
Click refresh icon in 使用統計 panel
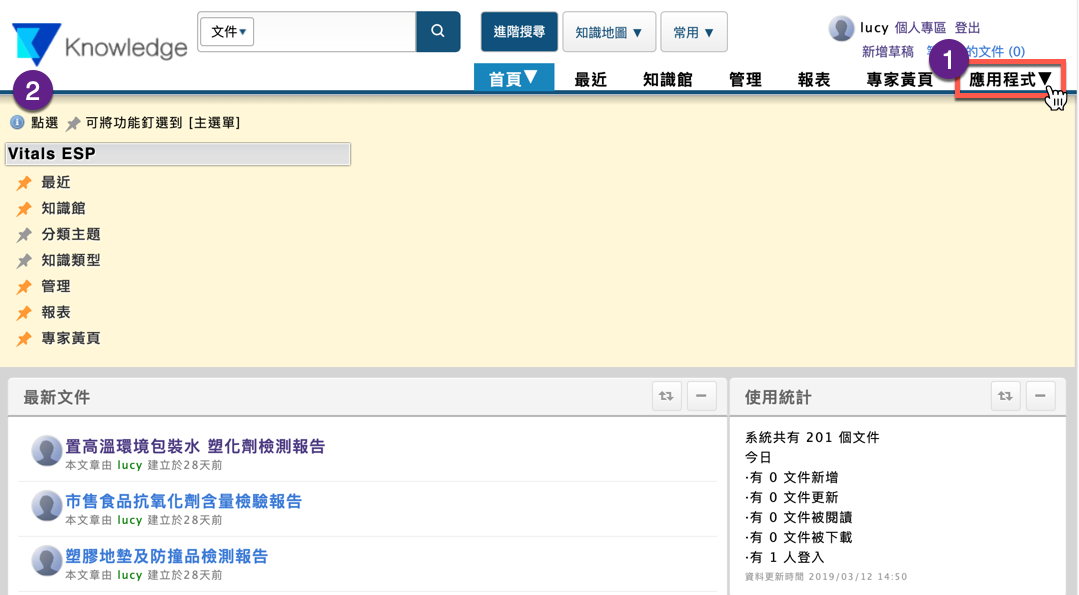(x=1005, y=396)
